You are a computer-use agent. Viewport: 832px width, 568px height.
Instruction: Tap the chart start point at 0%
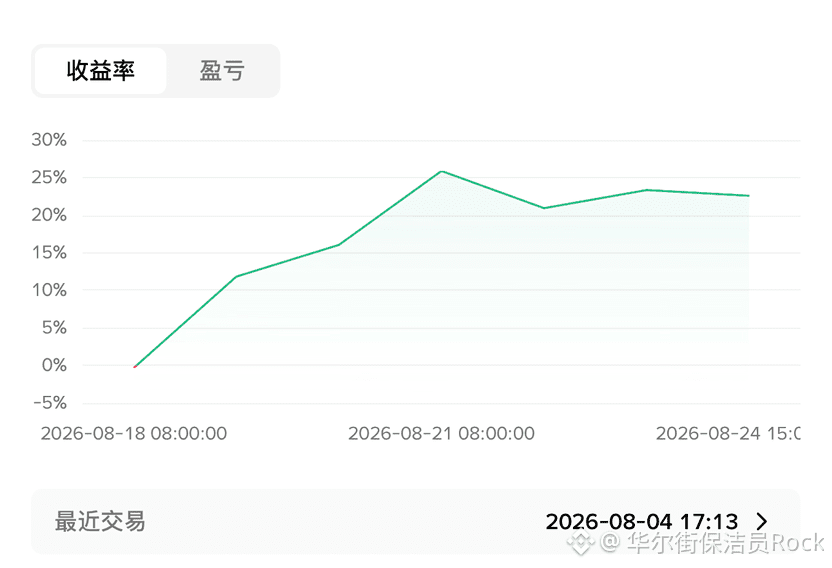point(135,366)
